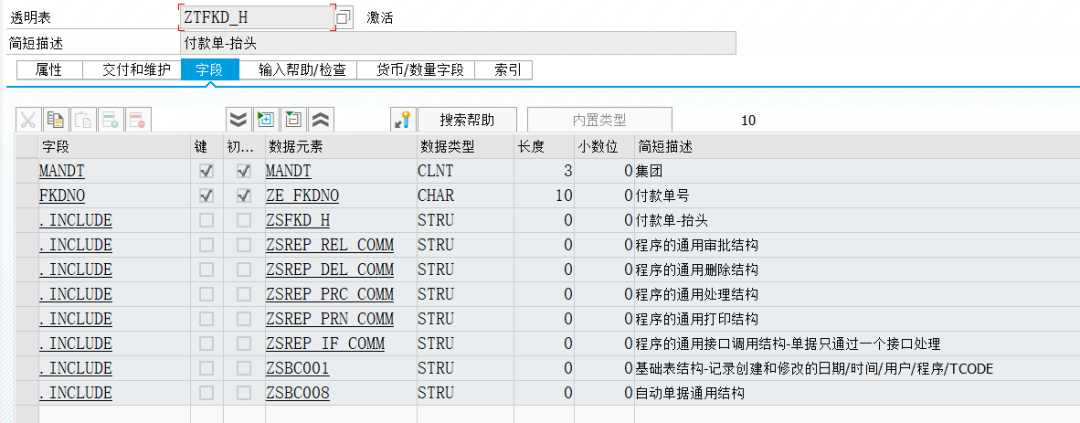
Task: Click the 程序的通用审批结构 description cell
Action: pos(857,245)
